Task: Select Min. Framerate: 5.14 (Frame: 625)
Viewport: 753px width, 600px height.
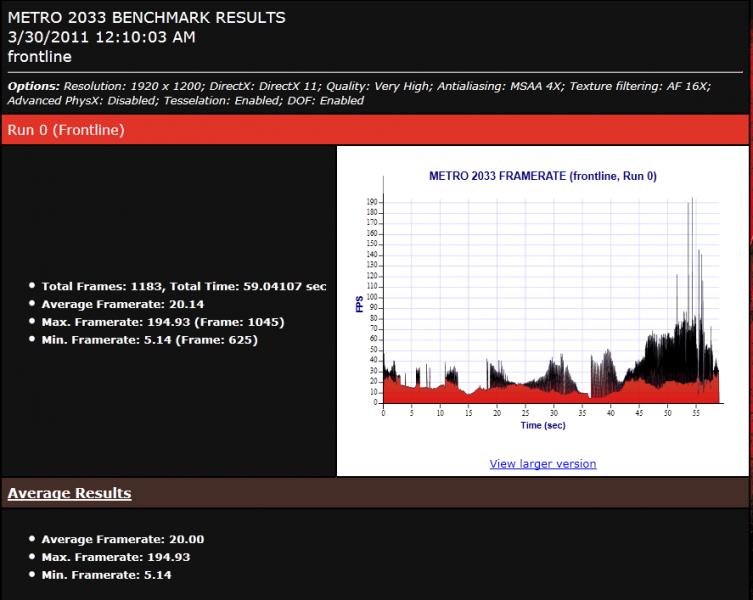Action: click(149, 340)
